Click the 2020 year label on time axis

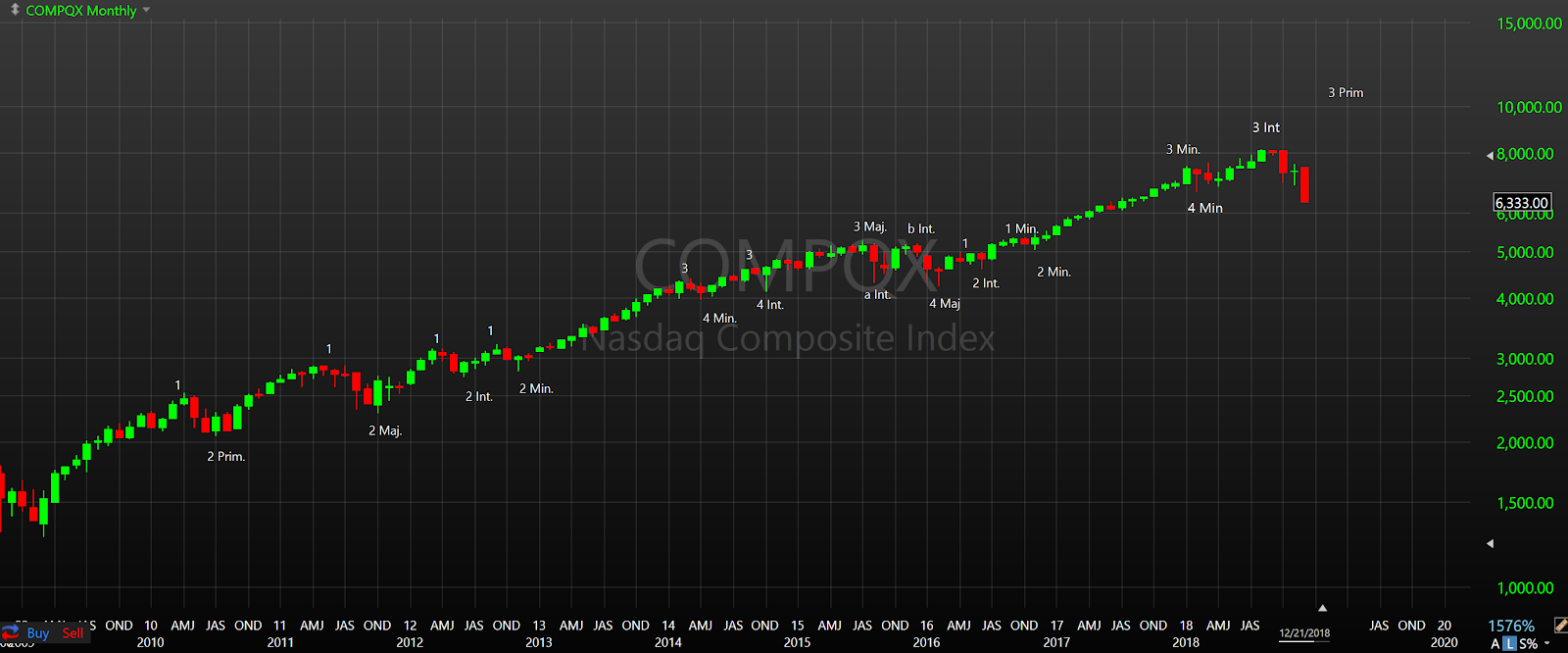[x=1445, y=642]
